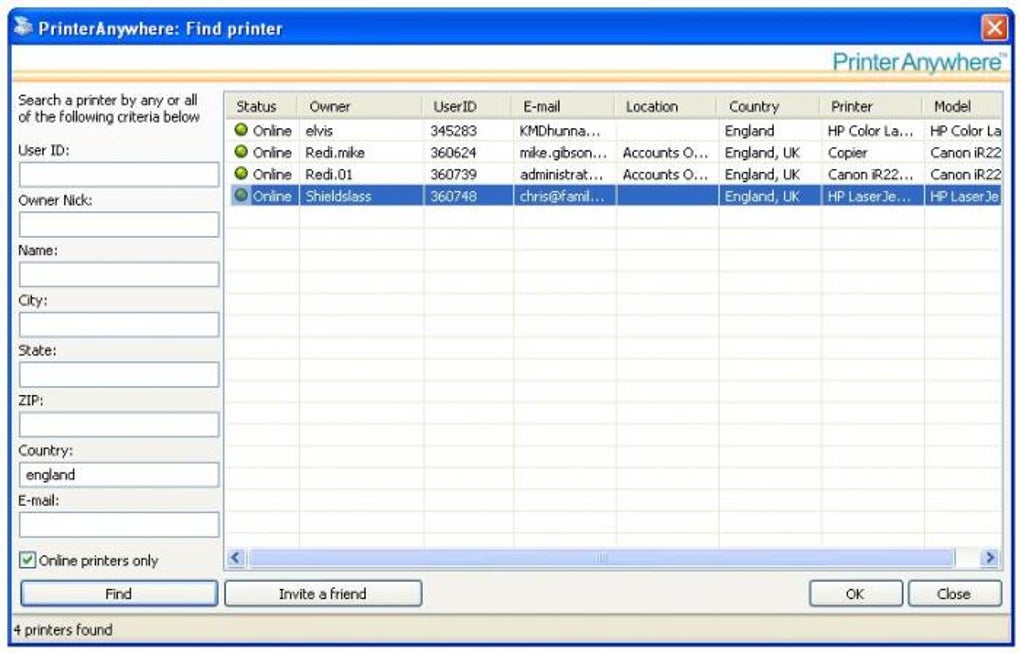Click Invite a friend button
The height and width of the screenshot is (653, 1020).
click(x=323, y=594)
